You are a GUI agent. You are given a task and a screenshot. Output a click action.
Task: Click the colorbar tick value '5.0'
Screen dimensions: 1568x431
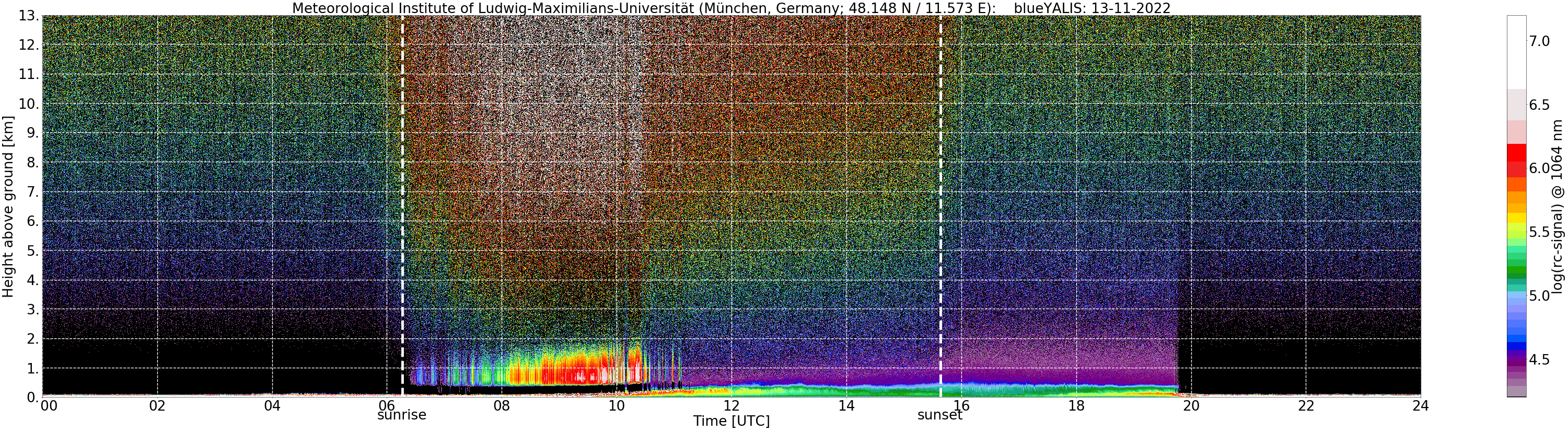(1539, 296)
